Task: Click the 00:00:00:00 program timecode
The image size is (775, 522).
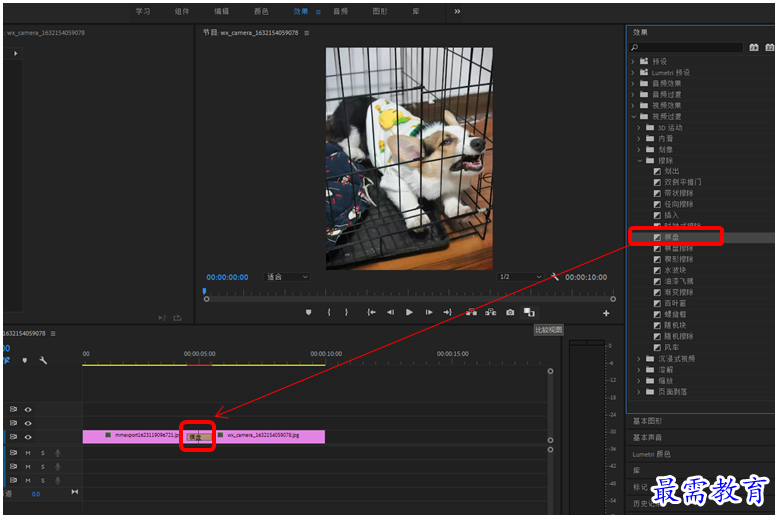Action: (227, 277)
